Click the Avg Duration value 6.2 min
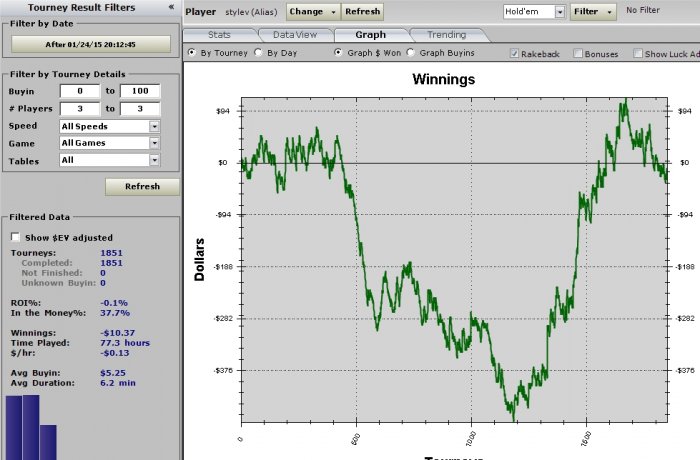The image size is (700, 460). click(118, 383)
